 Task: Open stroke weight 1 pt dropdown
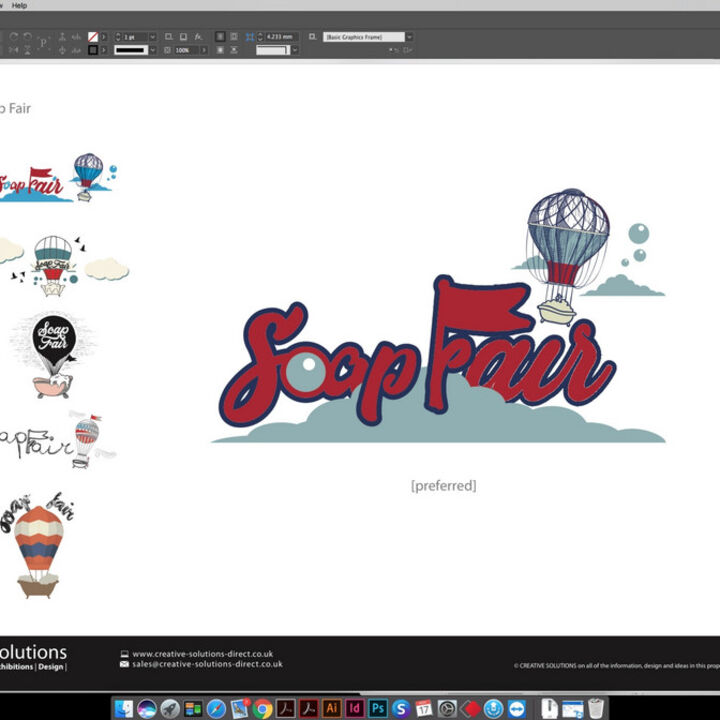click(152, 37)
